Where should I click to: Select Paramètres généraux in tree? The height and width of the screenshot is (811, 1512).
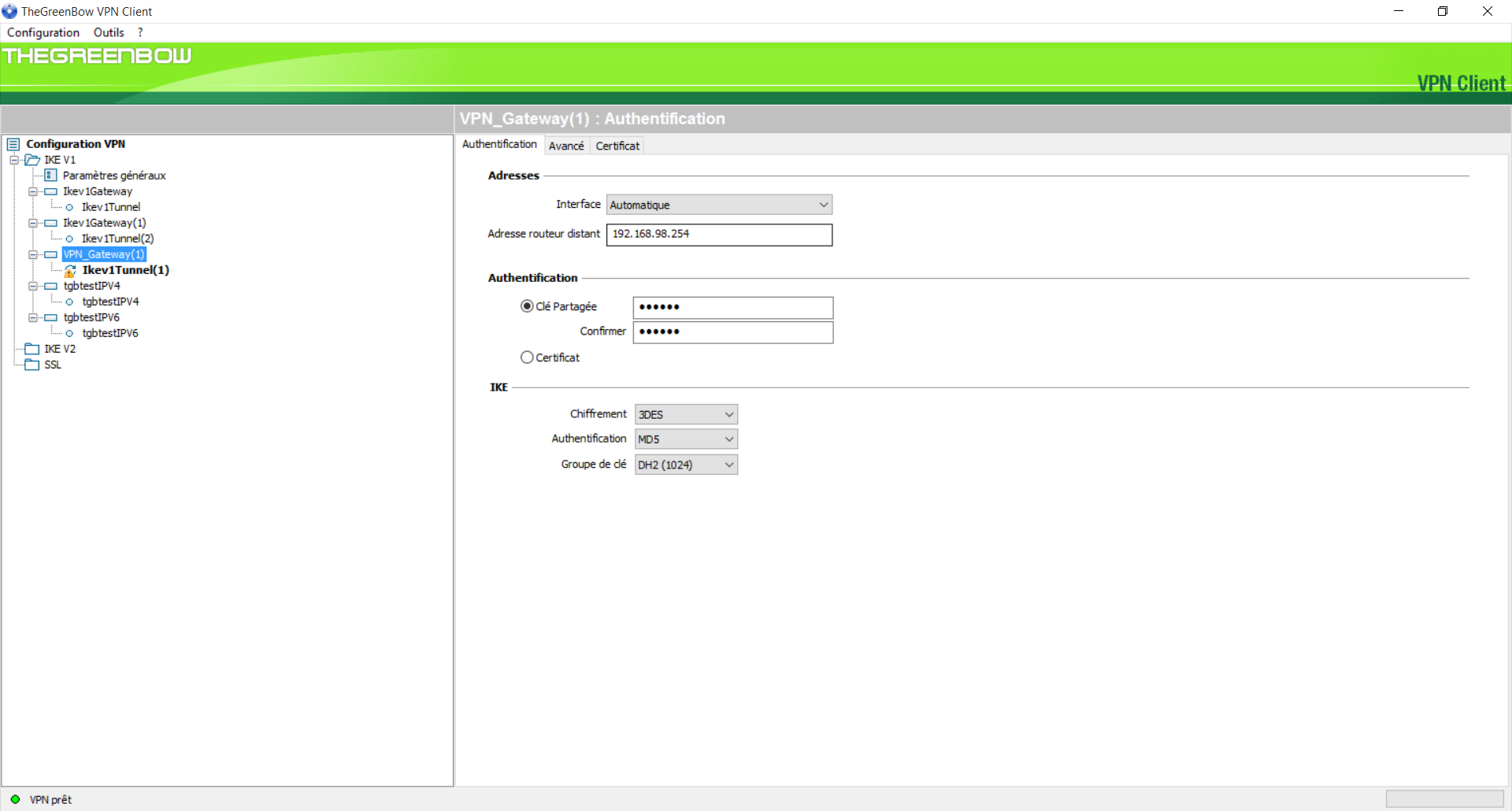[114, 176]
